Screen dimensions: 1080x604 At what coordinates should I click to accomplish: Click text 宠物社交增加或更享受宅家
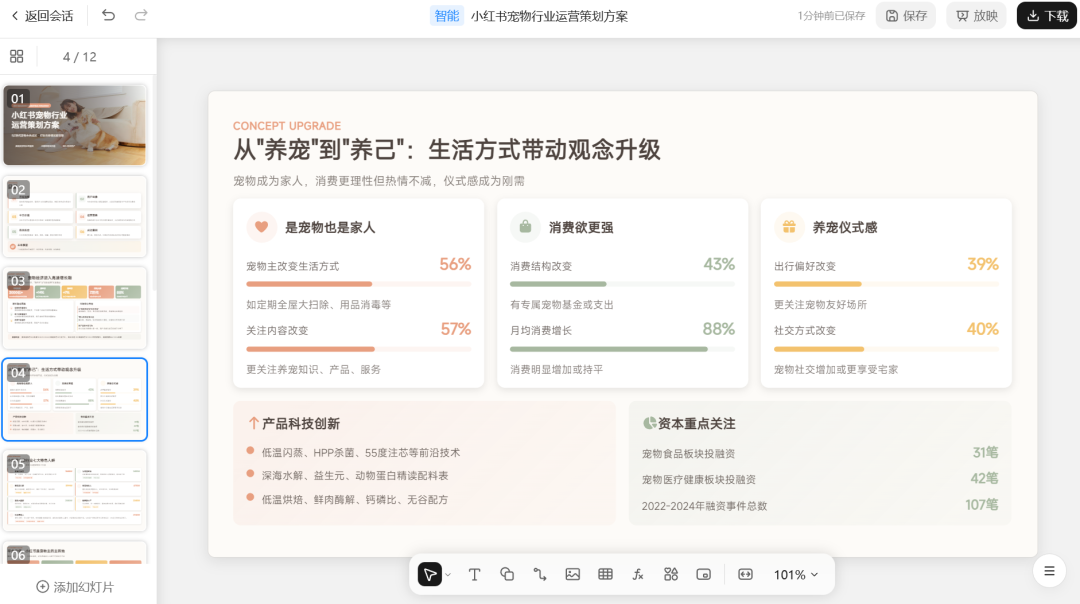(x=835, y=370)
